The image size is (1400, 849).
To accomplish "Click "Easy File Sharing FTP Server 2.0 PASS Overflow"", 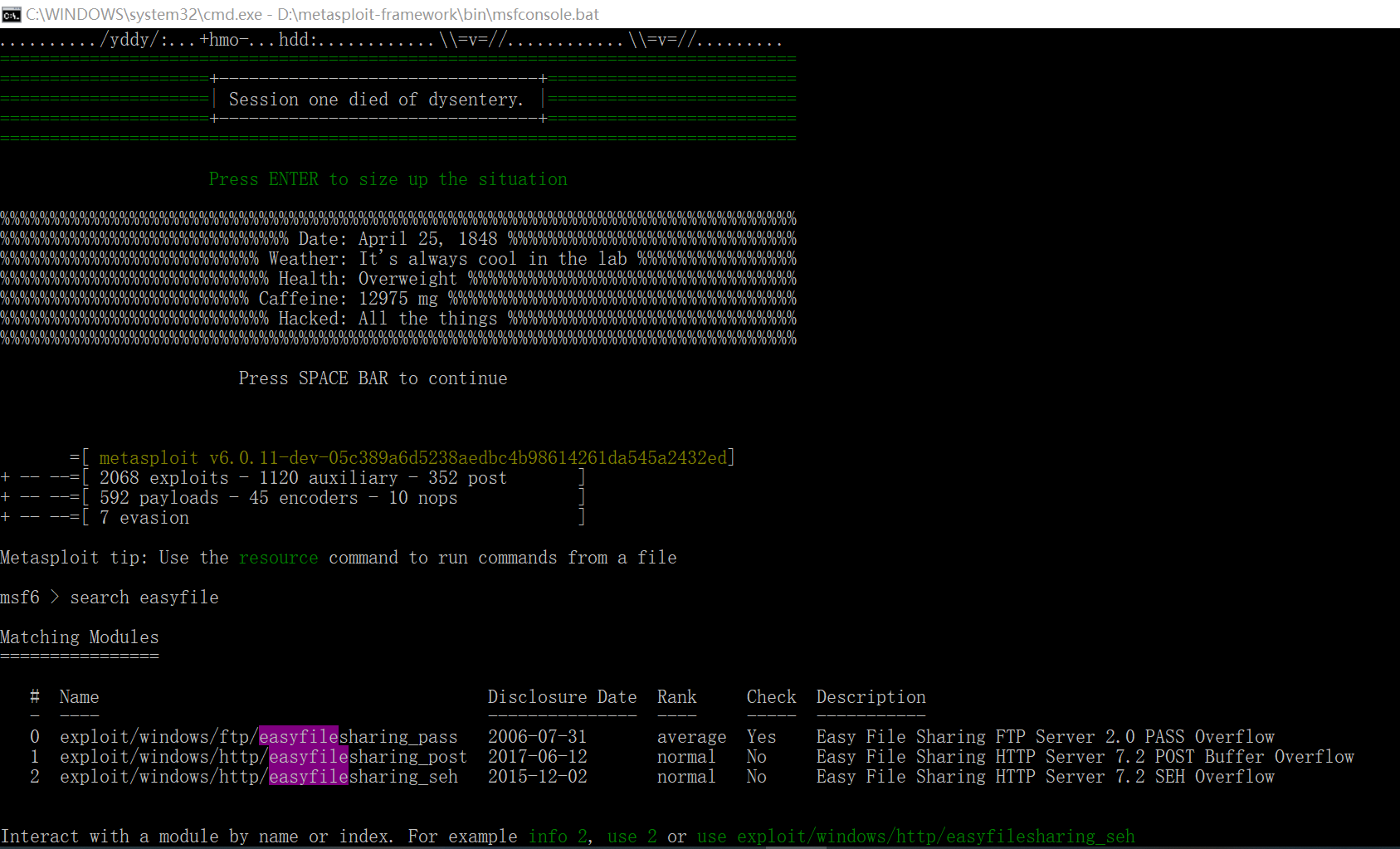I will (x=1045, y=737).
